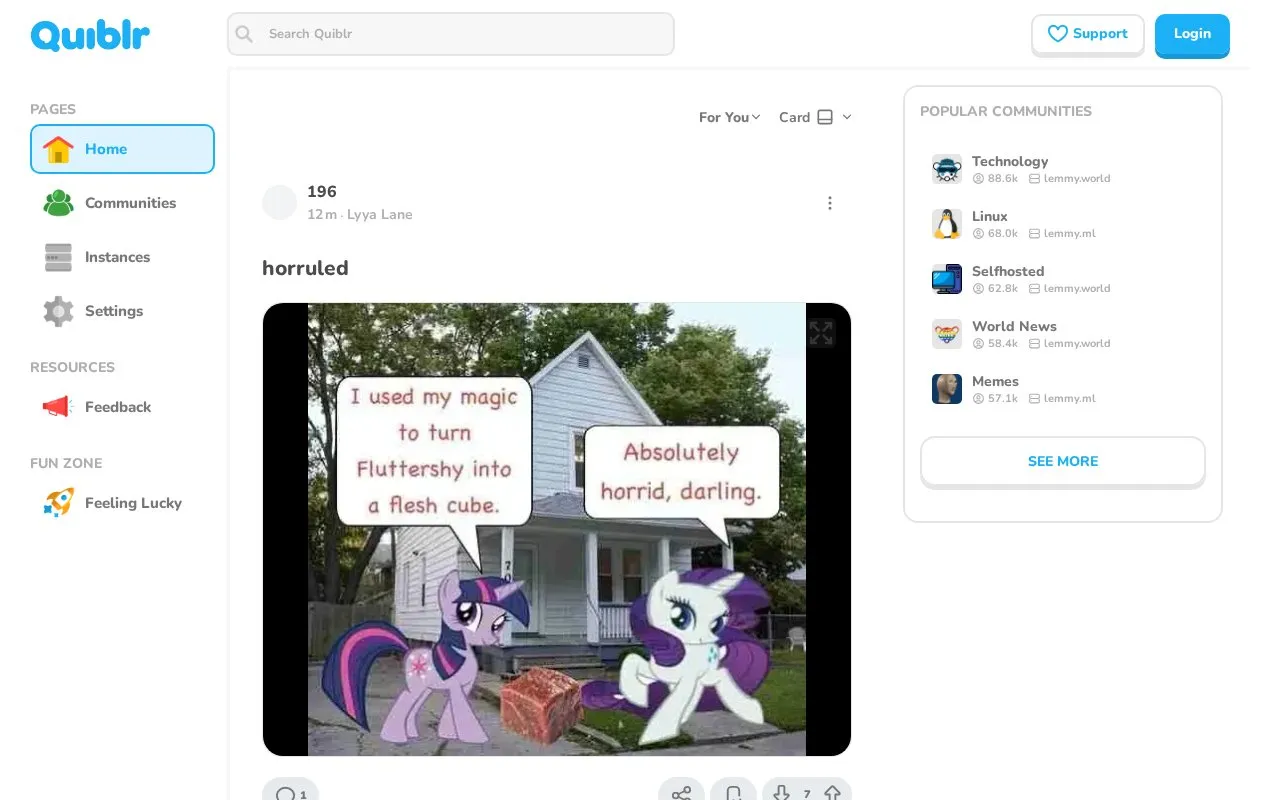The width and height of the screenshot is (1280, 800).
Task: Select Feeling Lucky in the sidebar
Action: pos(122,503)
